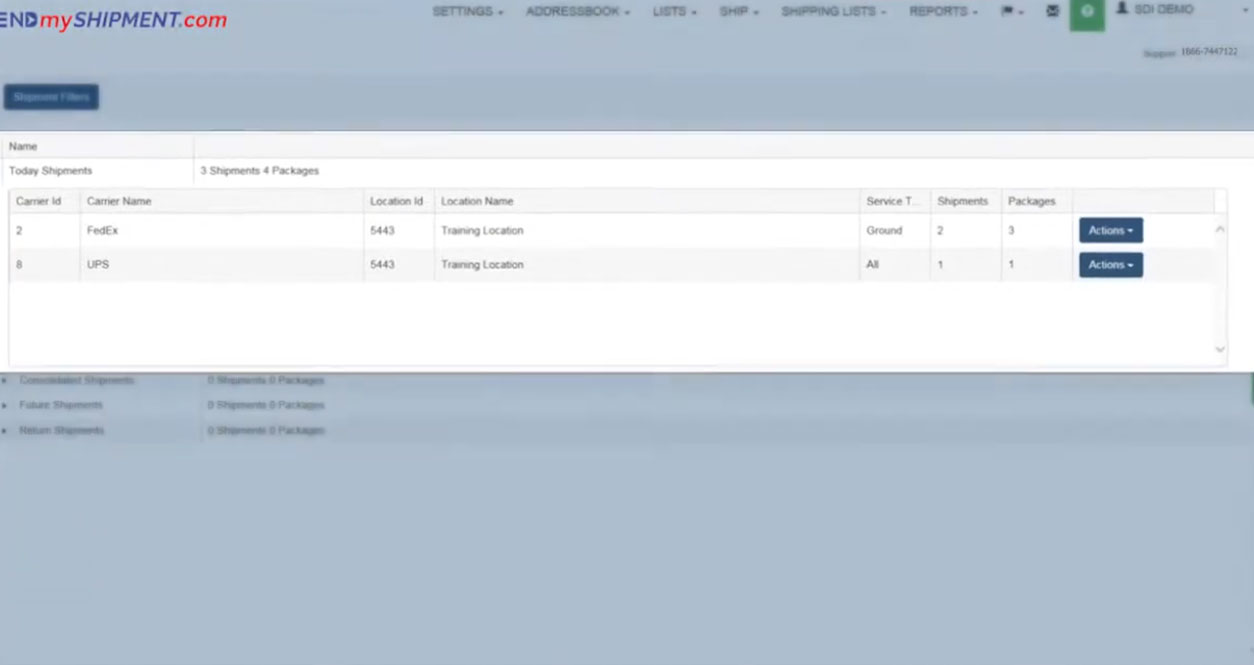Open Actions dropdown for FedEx row
This screenshot has width=1254, height=665.
pyautogui.click(x=1110, y=231)
